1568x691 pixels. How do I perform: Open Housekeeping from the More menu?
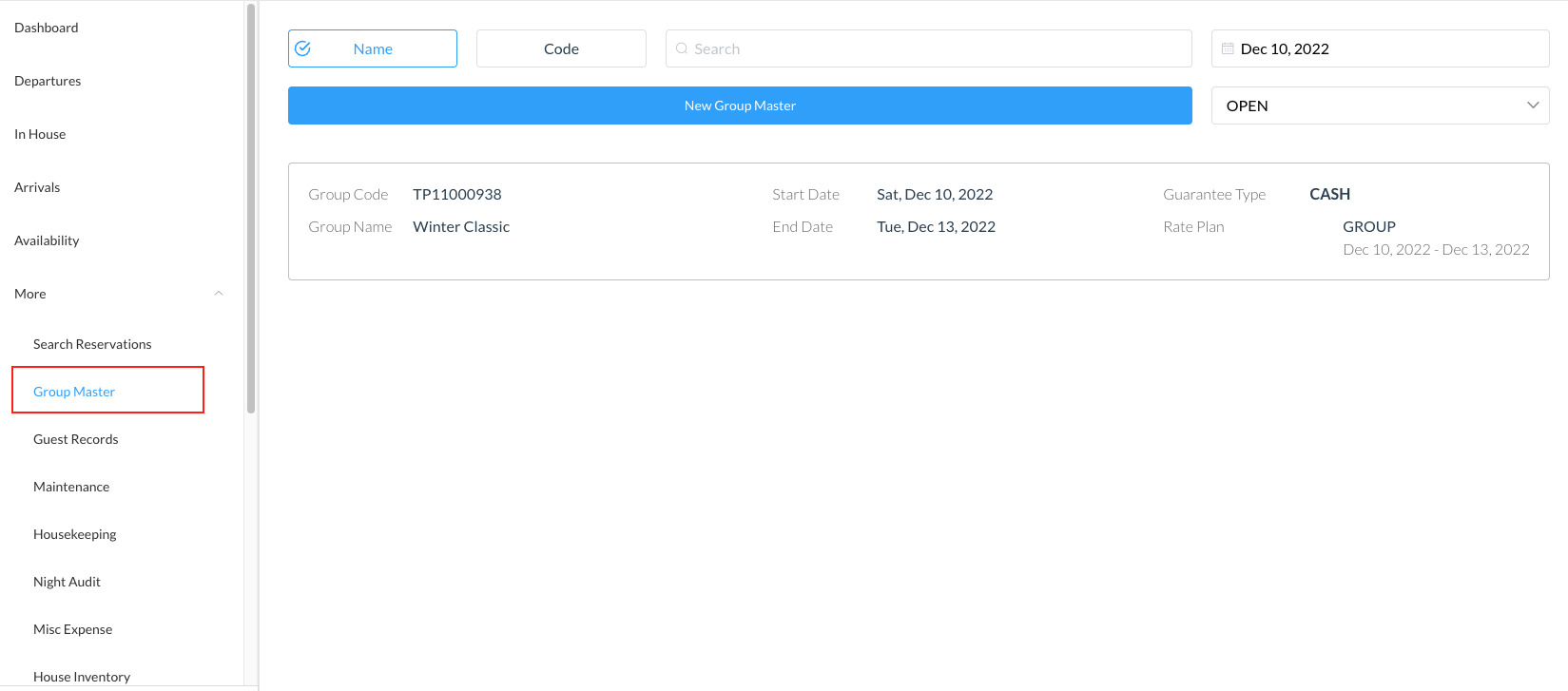(x=75, y=534)
